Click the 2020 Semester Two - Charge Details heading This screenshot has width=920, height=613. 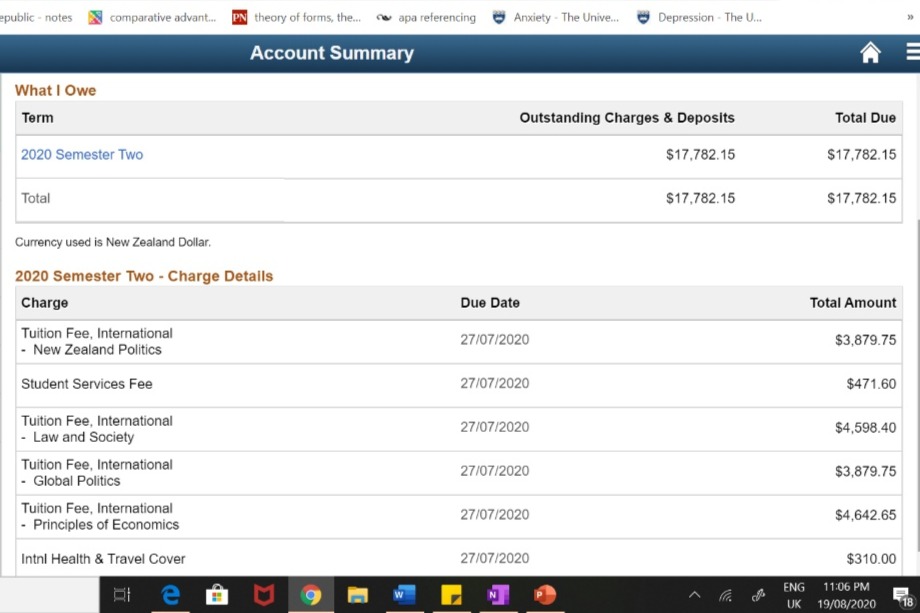144,276
